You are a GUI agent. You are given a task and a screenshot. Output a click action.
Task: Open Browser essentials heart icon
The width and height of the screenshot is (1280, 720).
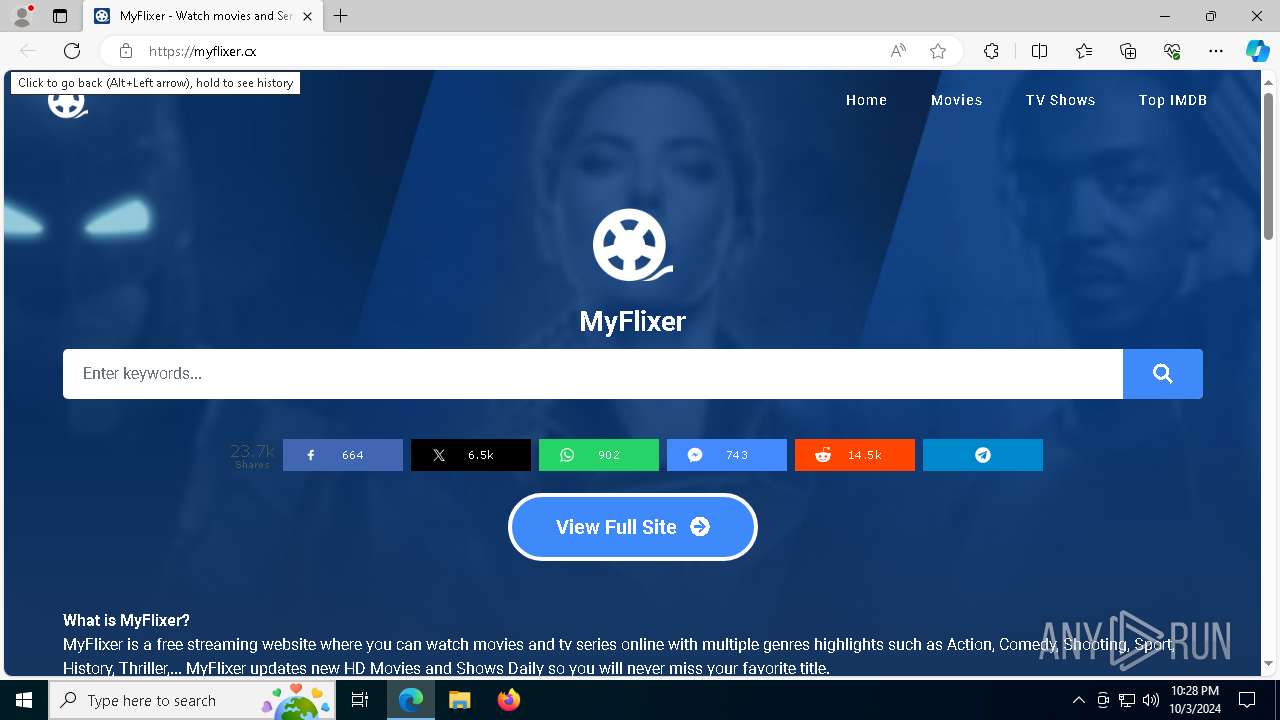tap(1172, 51)
